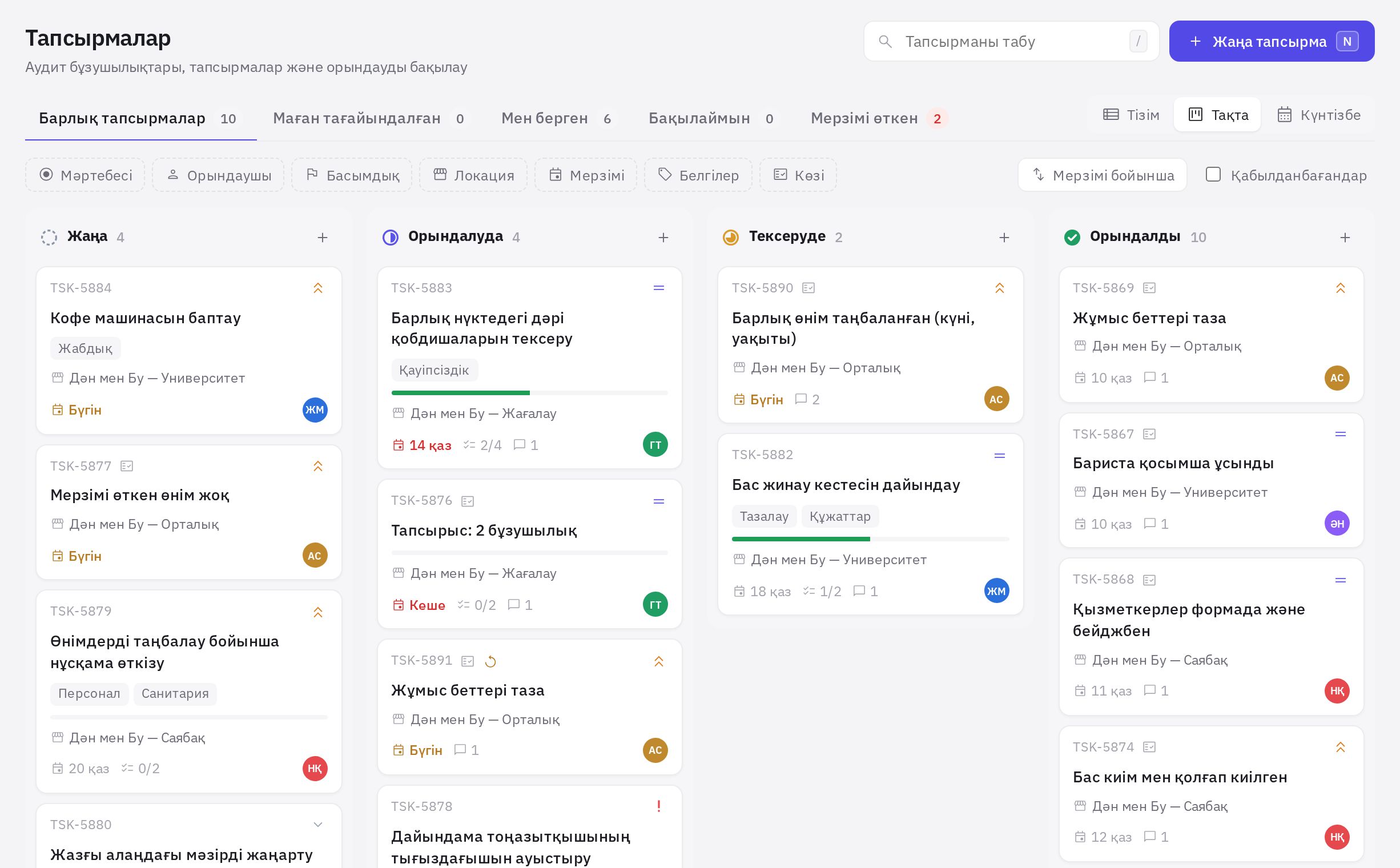Click the comments icon on TSK-5890
Image resolution: width=1400 pixels, height=868 pixels.
coord(800,399)
